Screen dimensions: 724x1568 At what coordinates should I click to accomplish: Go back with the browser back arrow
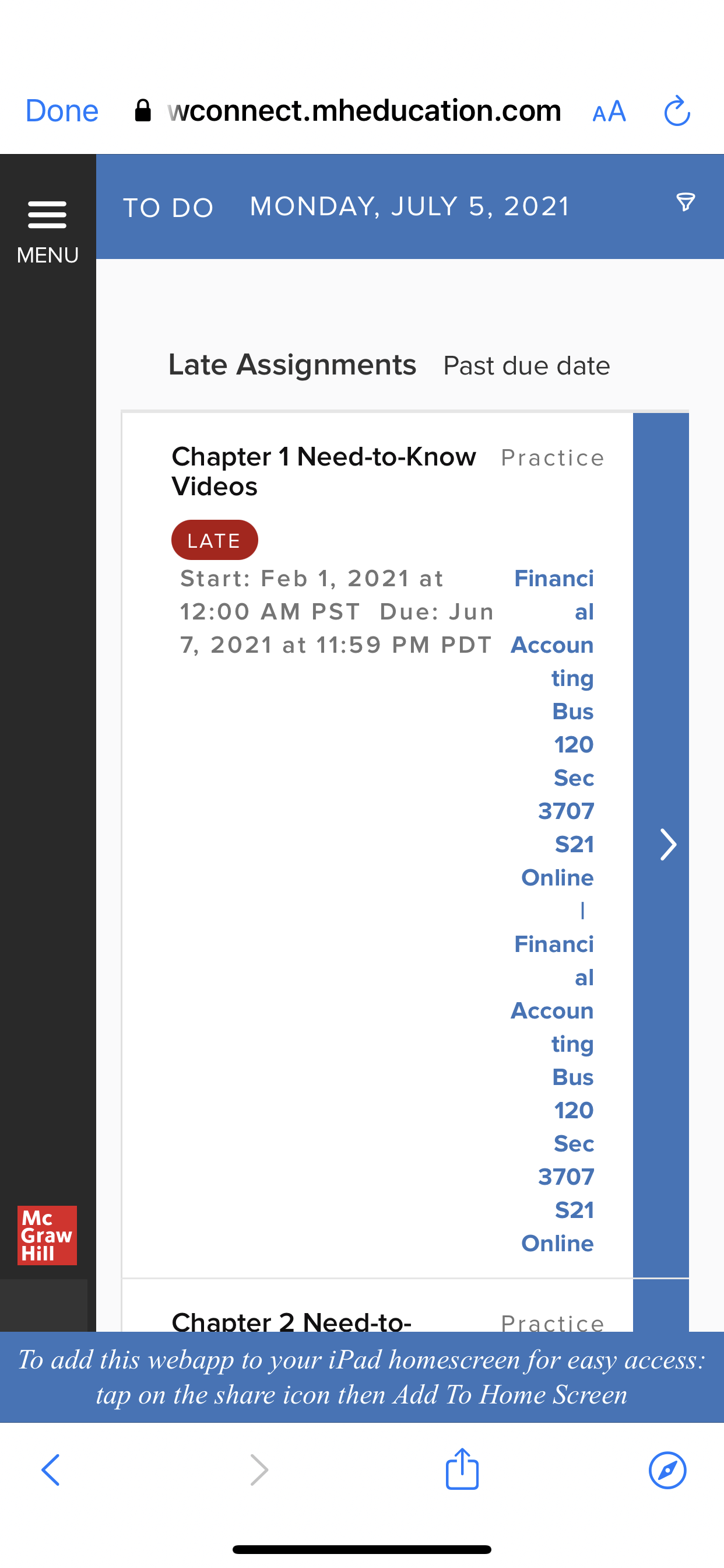(51, 1470)
